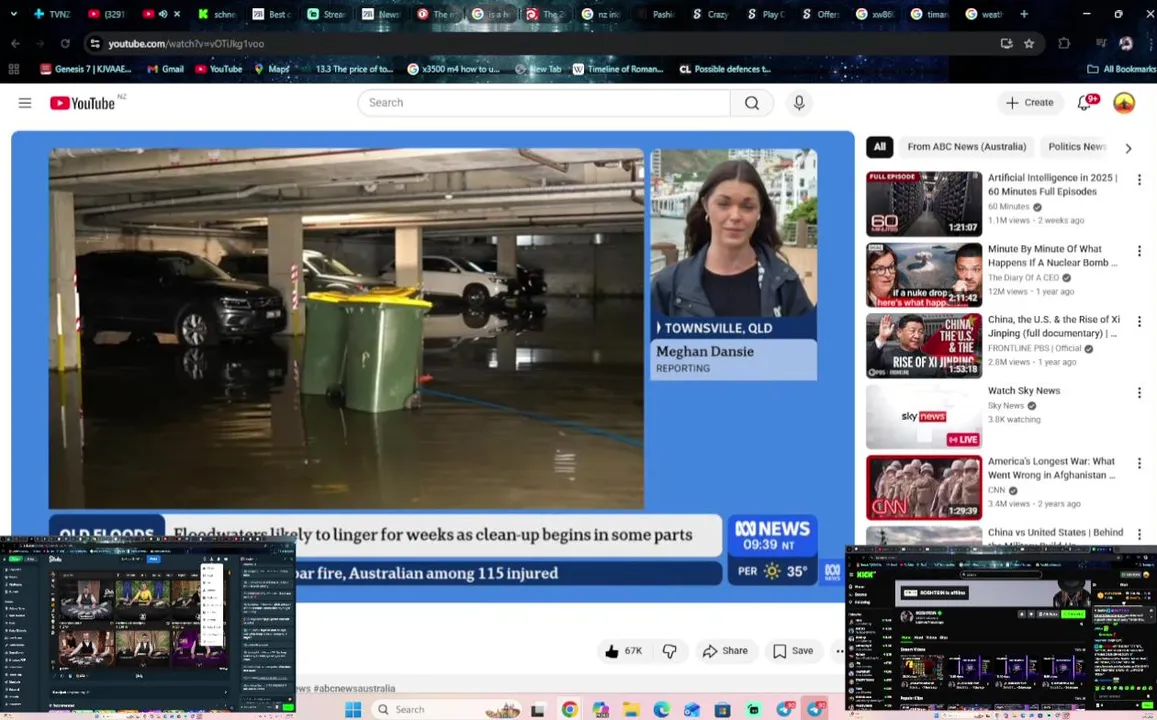This screenshot has width=1157, height=720.
Task: Open options for Rise of Xi Jinping video
Action: click(1139, 322)
